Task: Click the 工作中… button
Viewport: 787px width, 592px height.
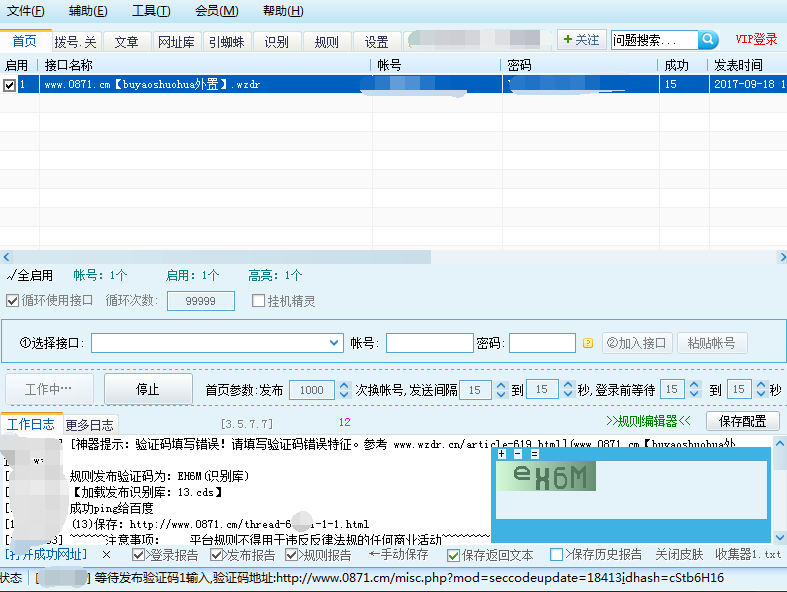Action: point(49,389)
